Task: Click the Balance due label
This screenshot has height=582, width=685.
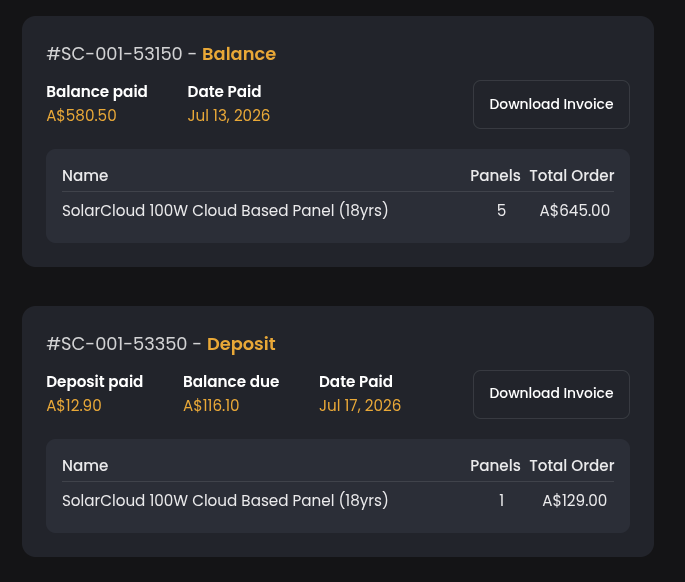Action: coord(231,382)
